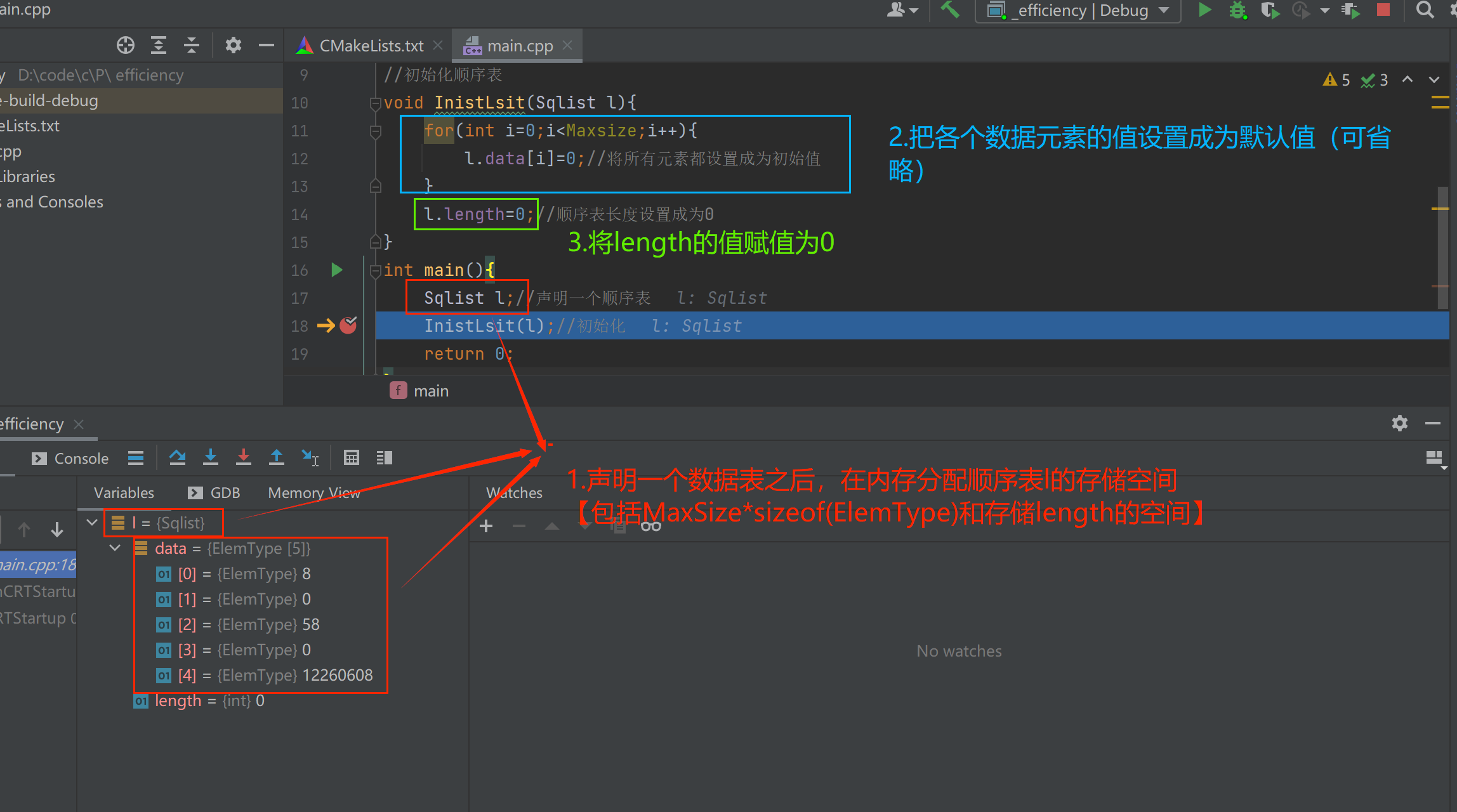1457x812 pixels.
Task: Open the efficiency | Debug configuration dropdown
Action: point(1079,11)
